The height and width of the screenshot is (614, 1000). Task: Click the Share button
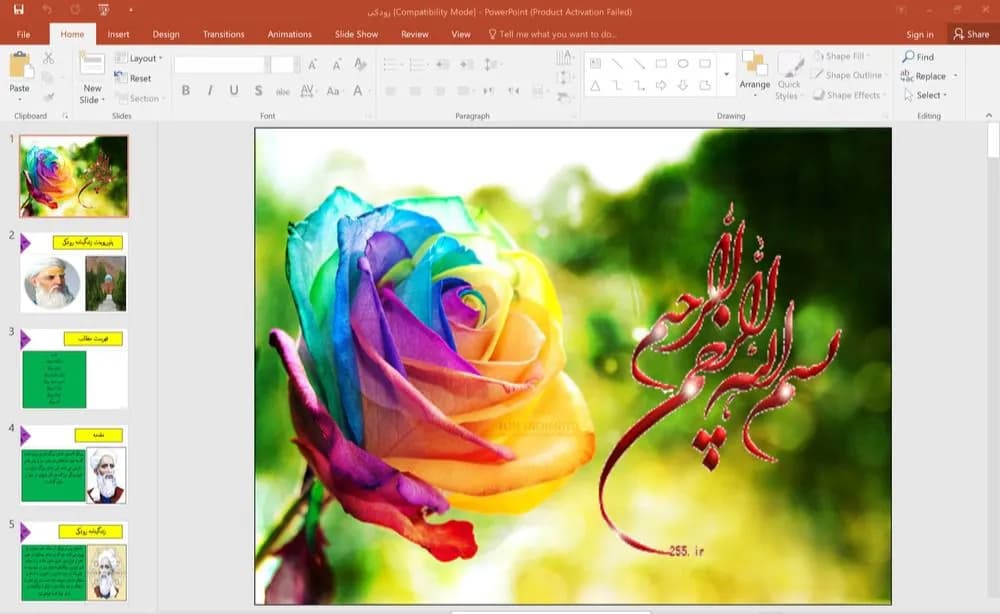point(971,34)
